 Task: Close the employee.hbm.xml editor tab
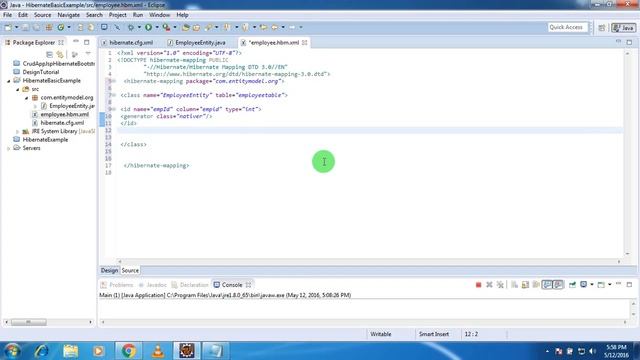[304, 42]
